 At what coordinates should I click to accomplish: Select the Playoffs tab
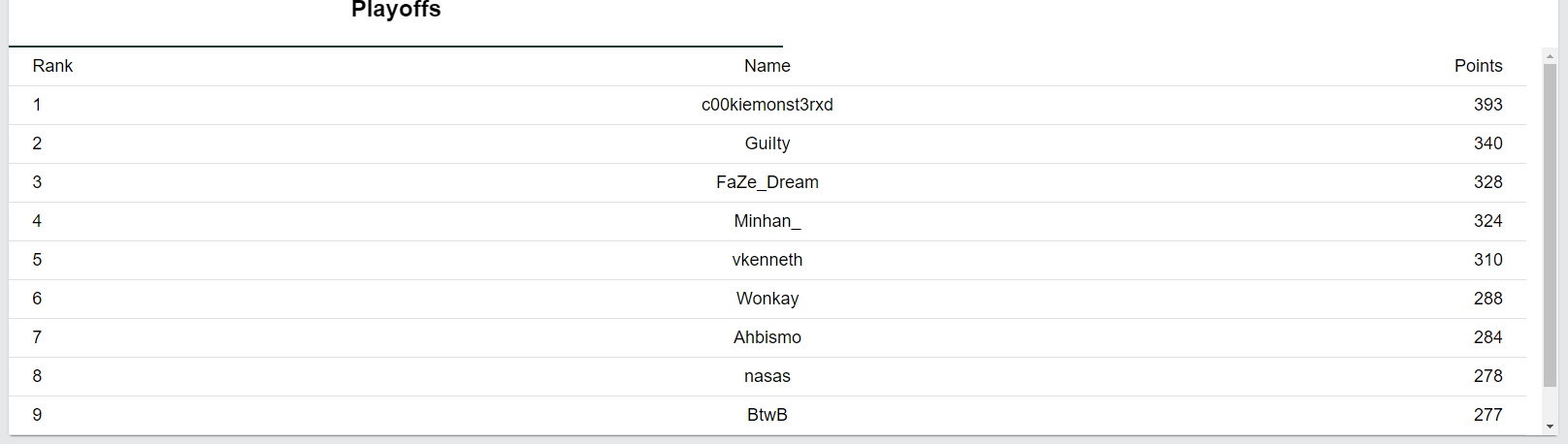coord(396,12)
